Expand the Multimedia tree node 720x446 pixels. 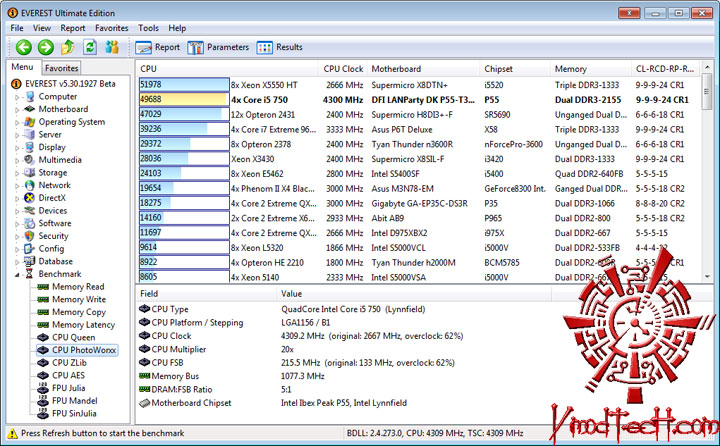tap(17, 160)
